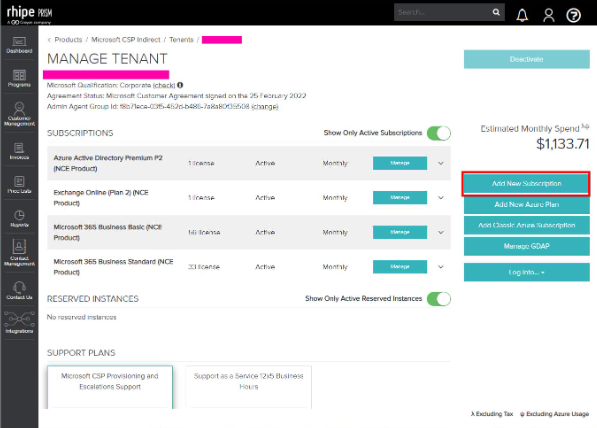Expand Microsoft 365 Business Standard row chevron
Viewport: 597px width, 428px height.
(x=441, y=267)
